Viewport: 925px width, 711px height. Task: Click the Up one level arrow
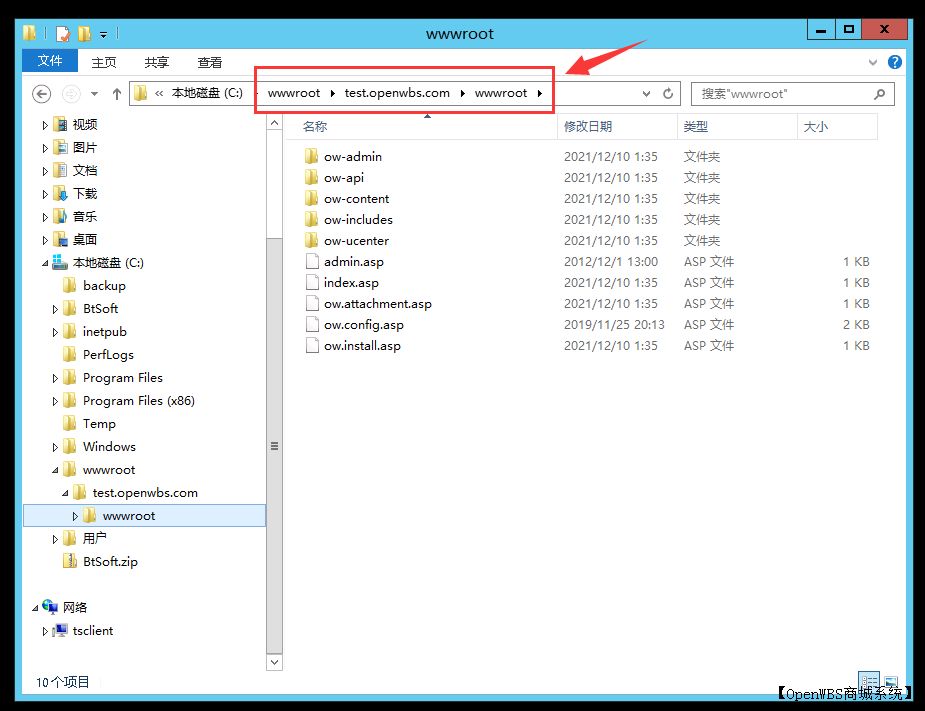tap(117, 94)
